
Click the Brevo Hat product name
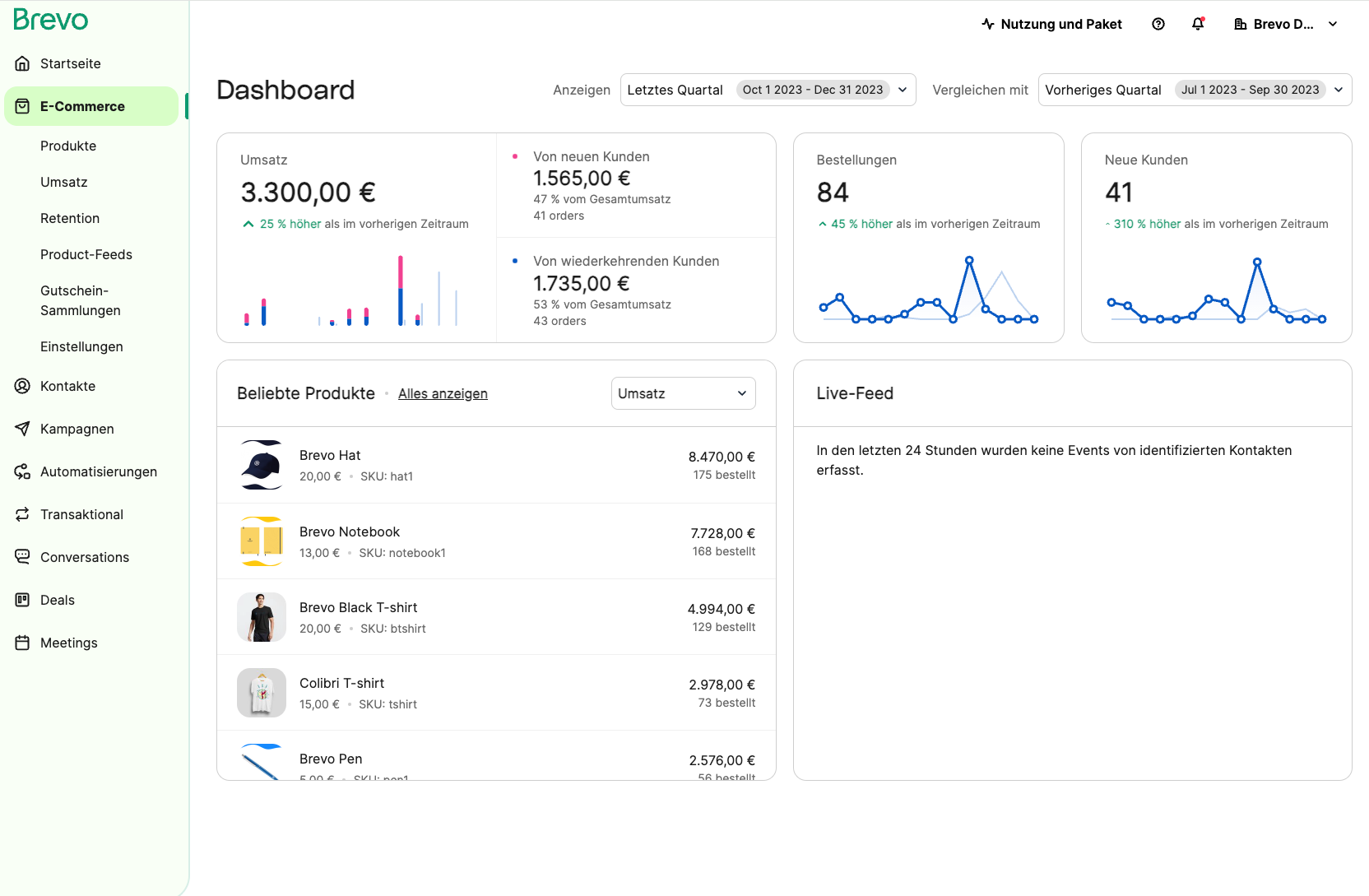[x=330, y=455]
